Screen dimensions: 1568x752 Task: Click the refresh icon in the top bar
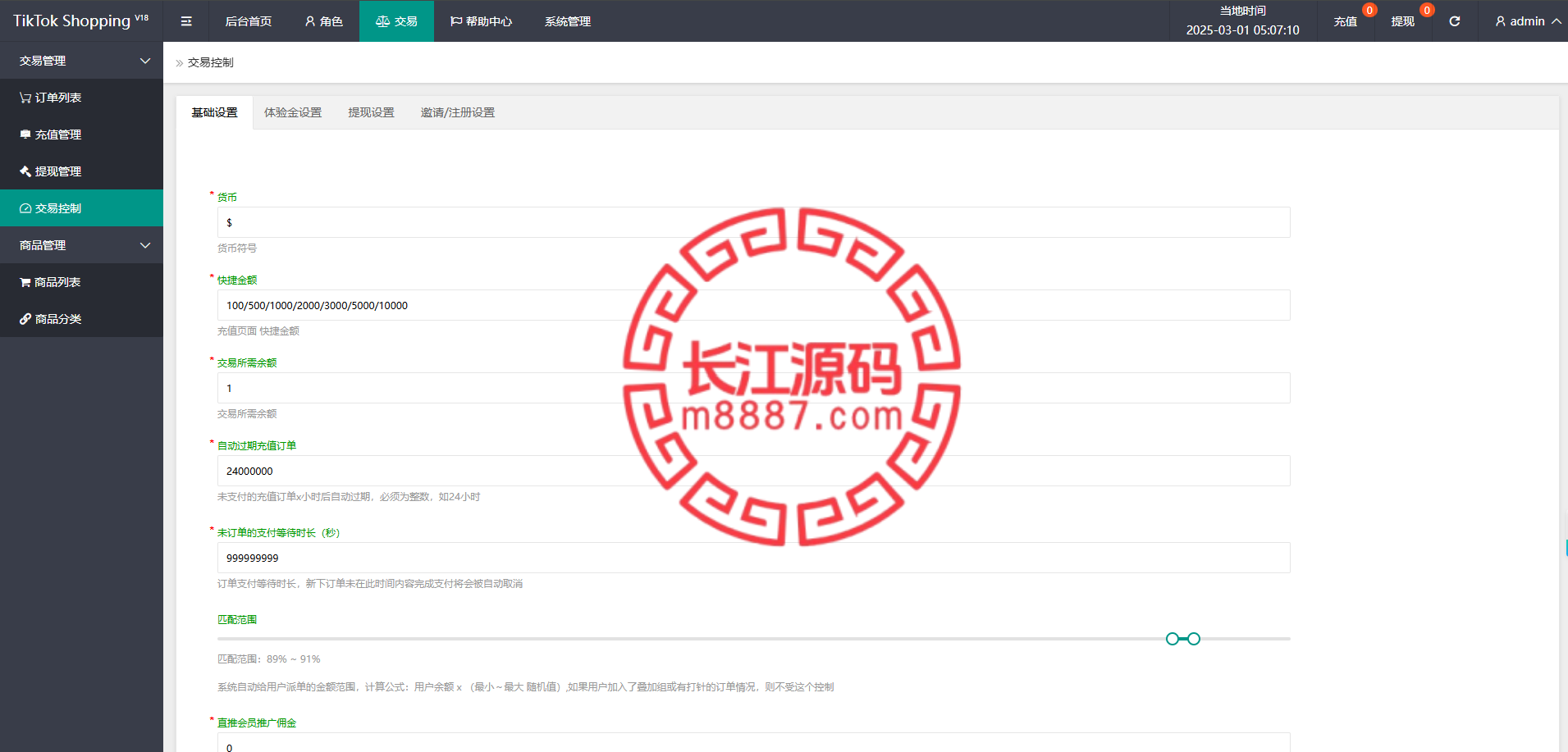[1455, 21]
